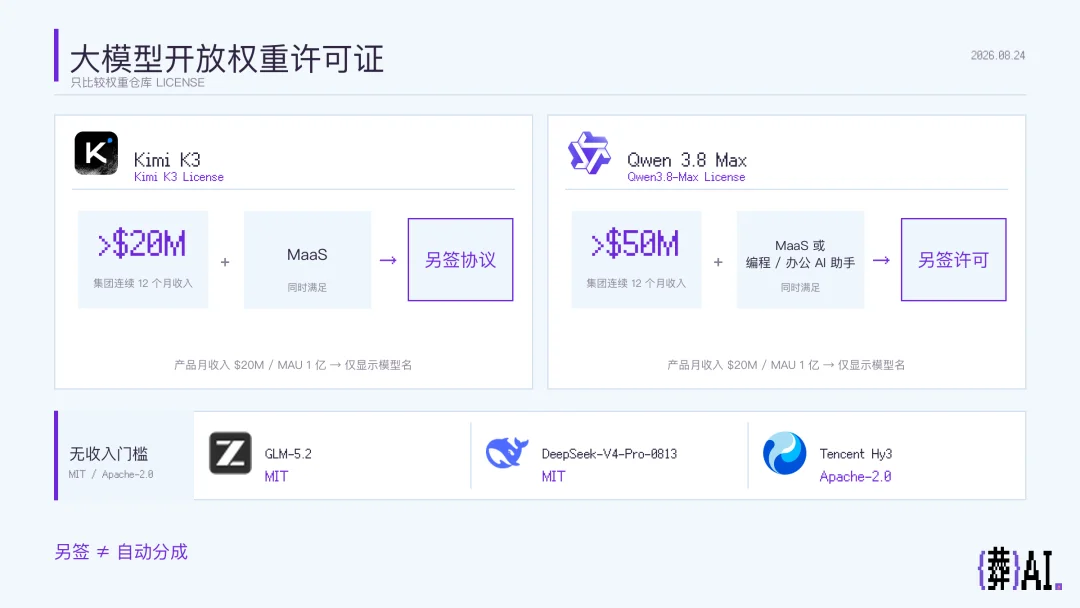The width and height of the screenshot is (1080, 608).
Task: Click the 同时满足 text in Kimi panel
Action: coord(307,287)
